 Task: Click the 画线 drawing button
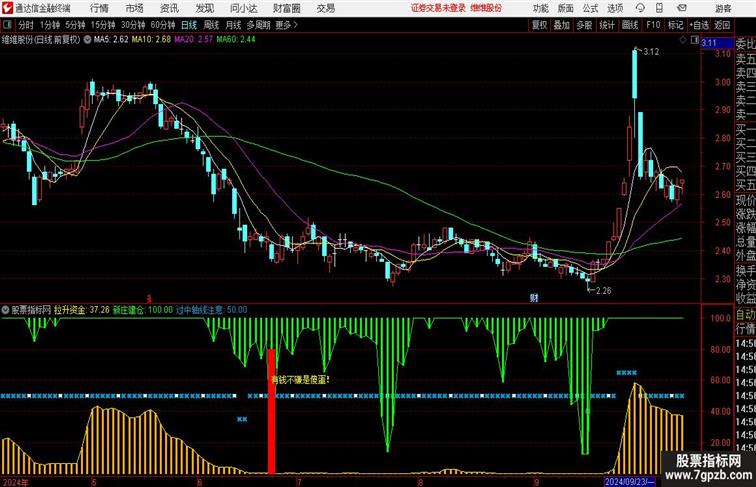tap(630, 25)
